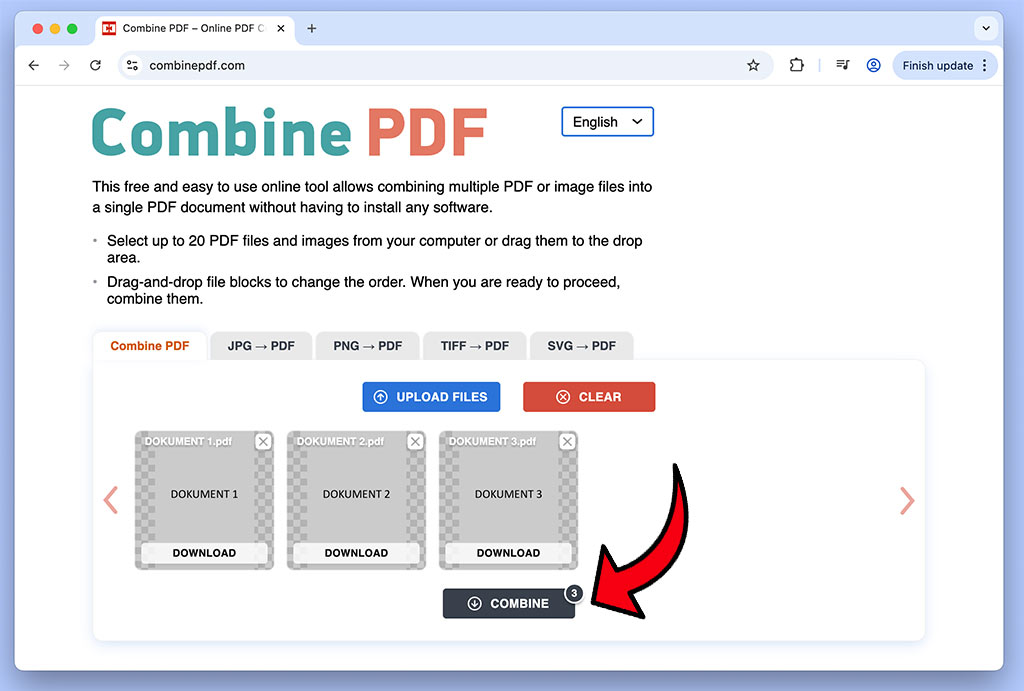Click the right carousel arrow
This screenshot has width=1024, height=691.
pyautogui.click(x=907, y=500)
